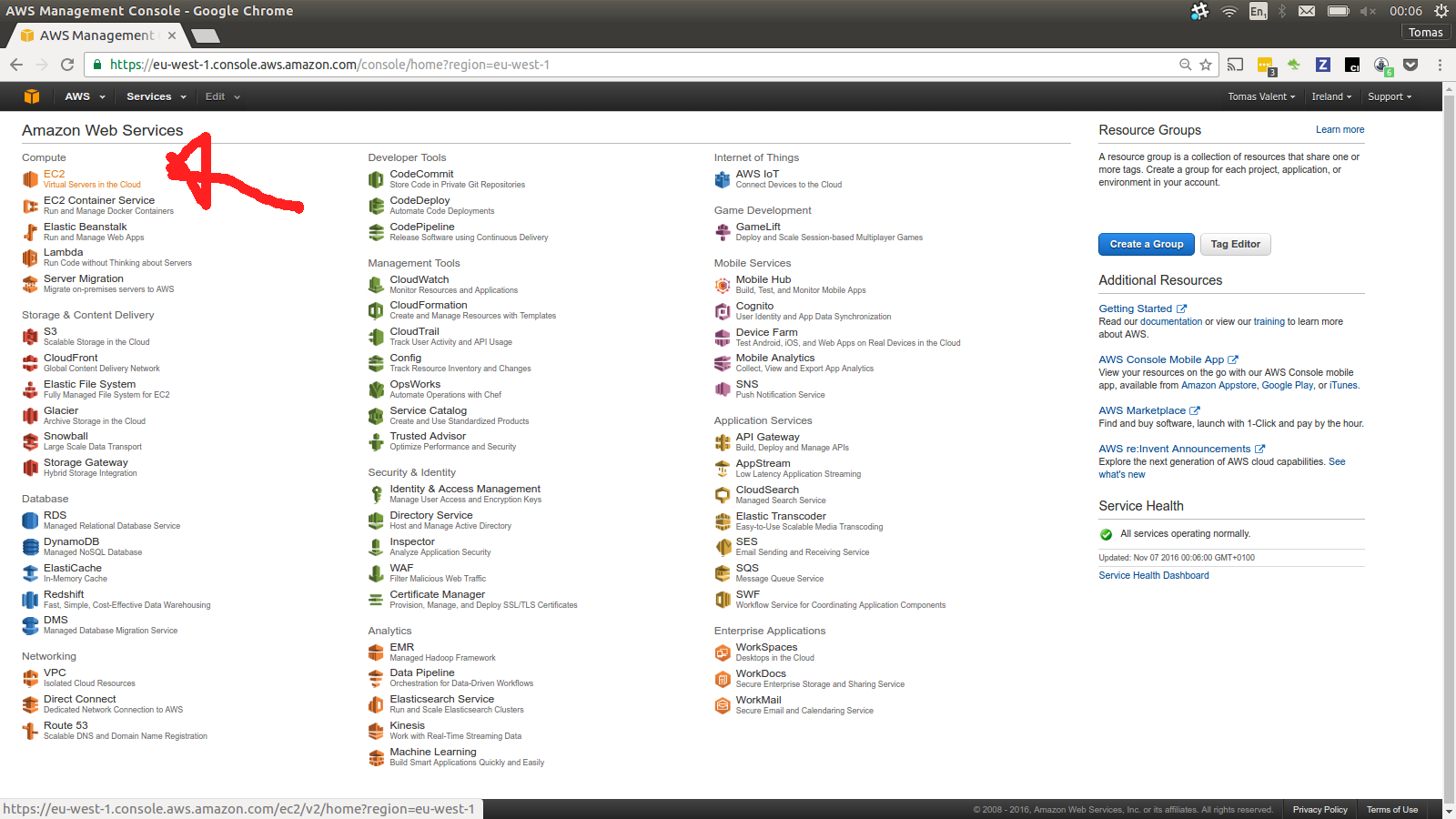Open the Ireland region dropdown

point(1331,96)
